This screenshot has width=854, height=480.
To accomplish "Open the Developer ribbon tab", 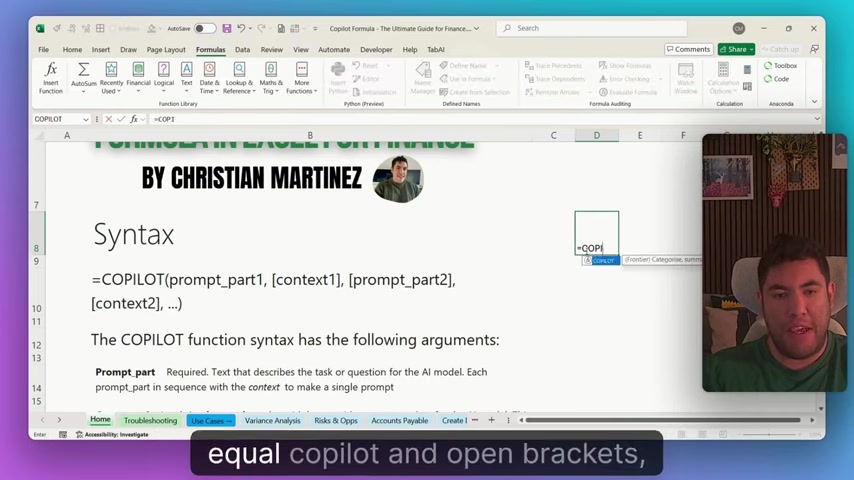I will [376, 50].
